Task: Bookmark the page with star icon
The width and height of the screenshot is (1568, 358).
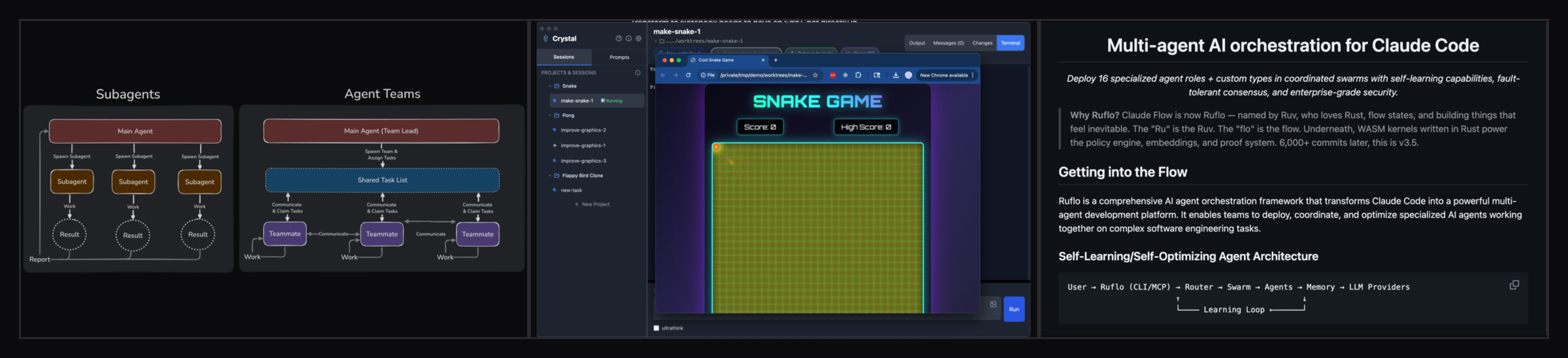Action: point(815,75)
